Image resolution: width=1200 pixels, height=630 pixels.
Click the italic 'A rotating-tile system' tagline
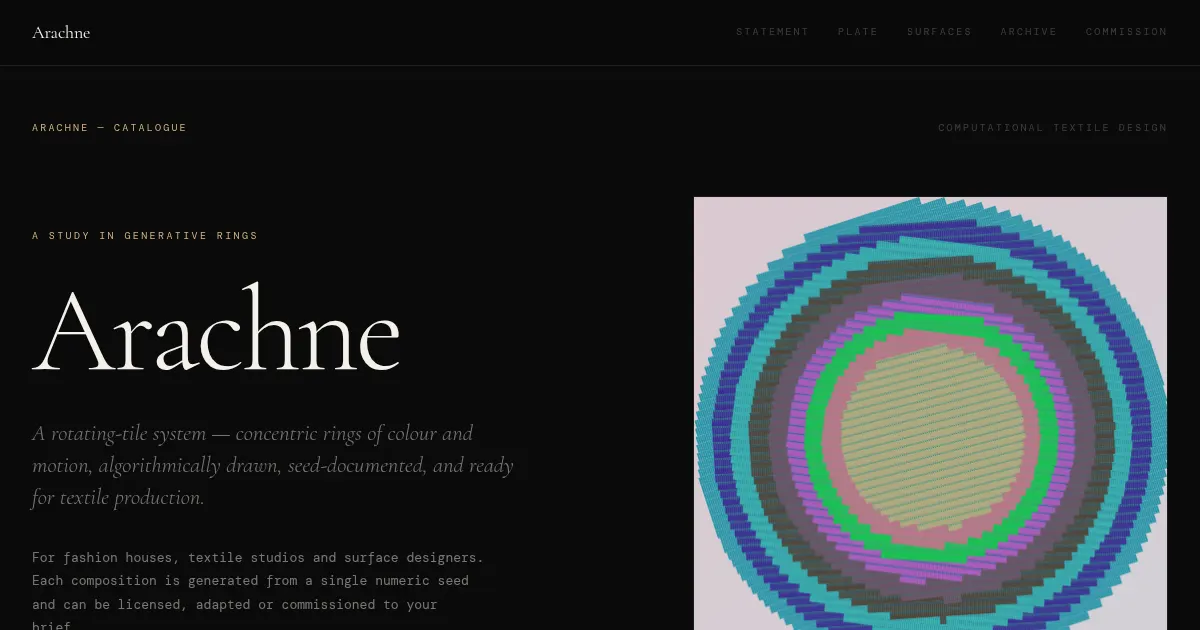[273, 465]
